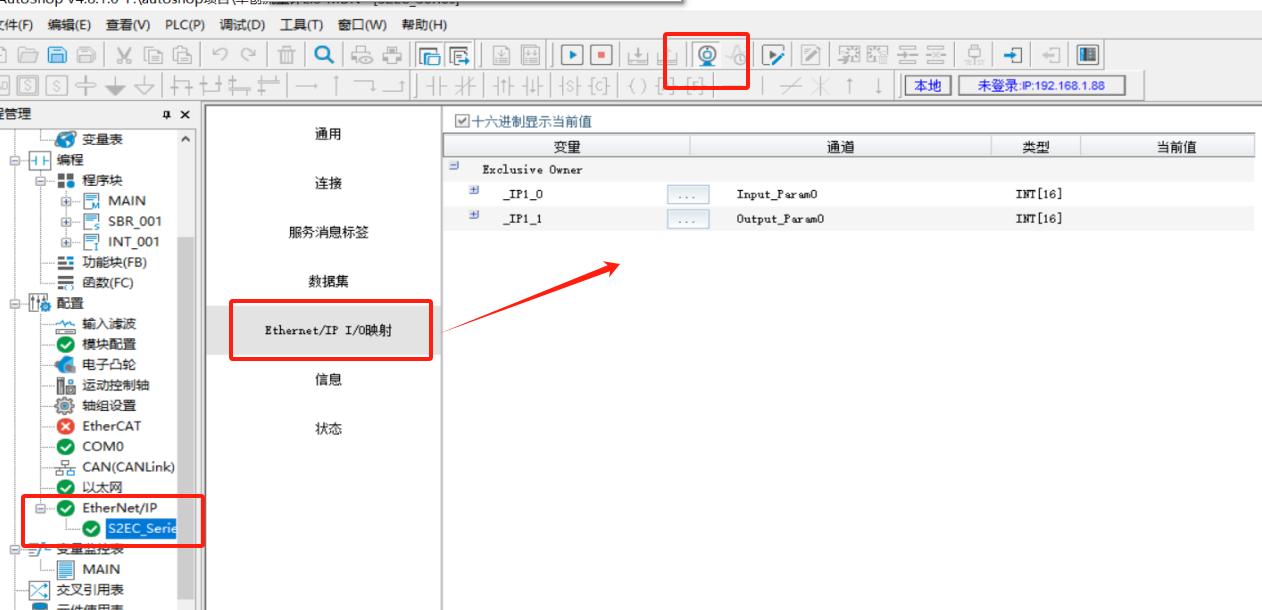Open search with the magnifier icon
1262x610 pixels.
pyautogui.click(x=325, y=53)
